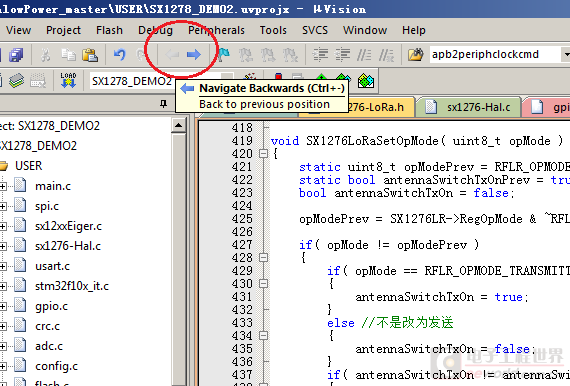Select the Project: SX1278_DEMO2 root node

pos(50,126)
